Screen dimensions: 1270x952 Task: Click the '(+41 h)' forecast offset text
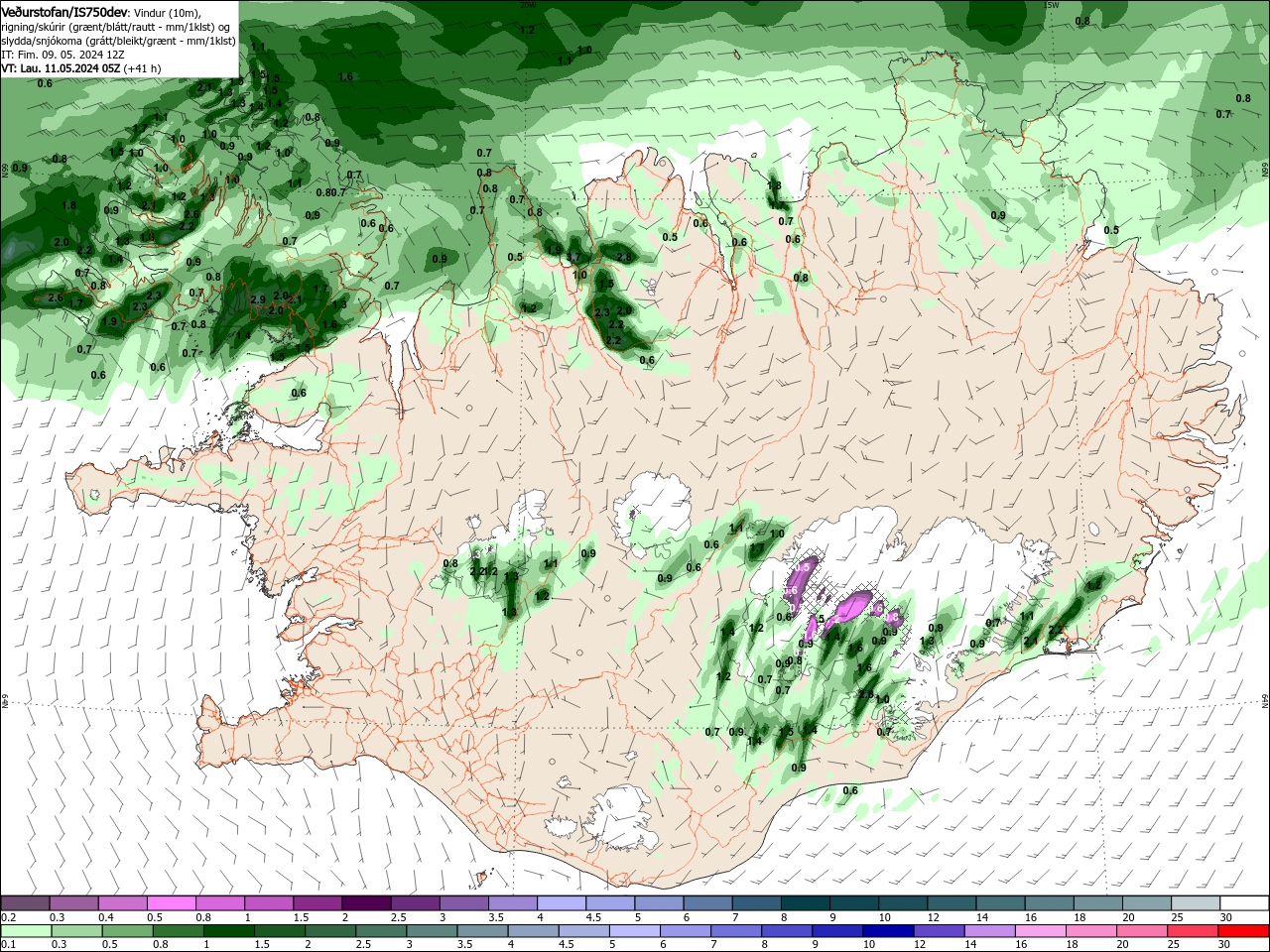tap(143, 68)
